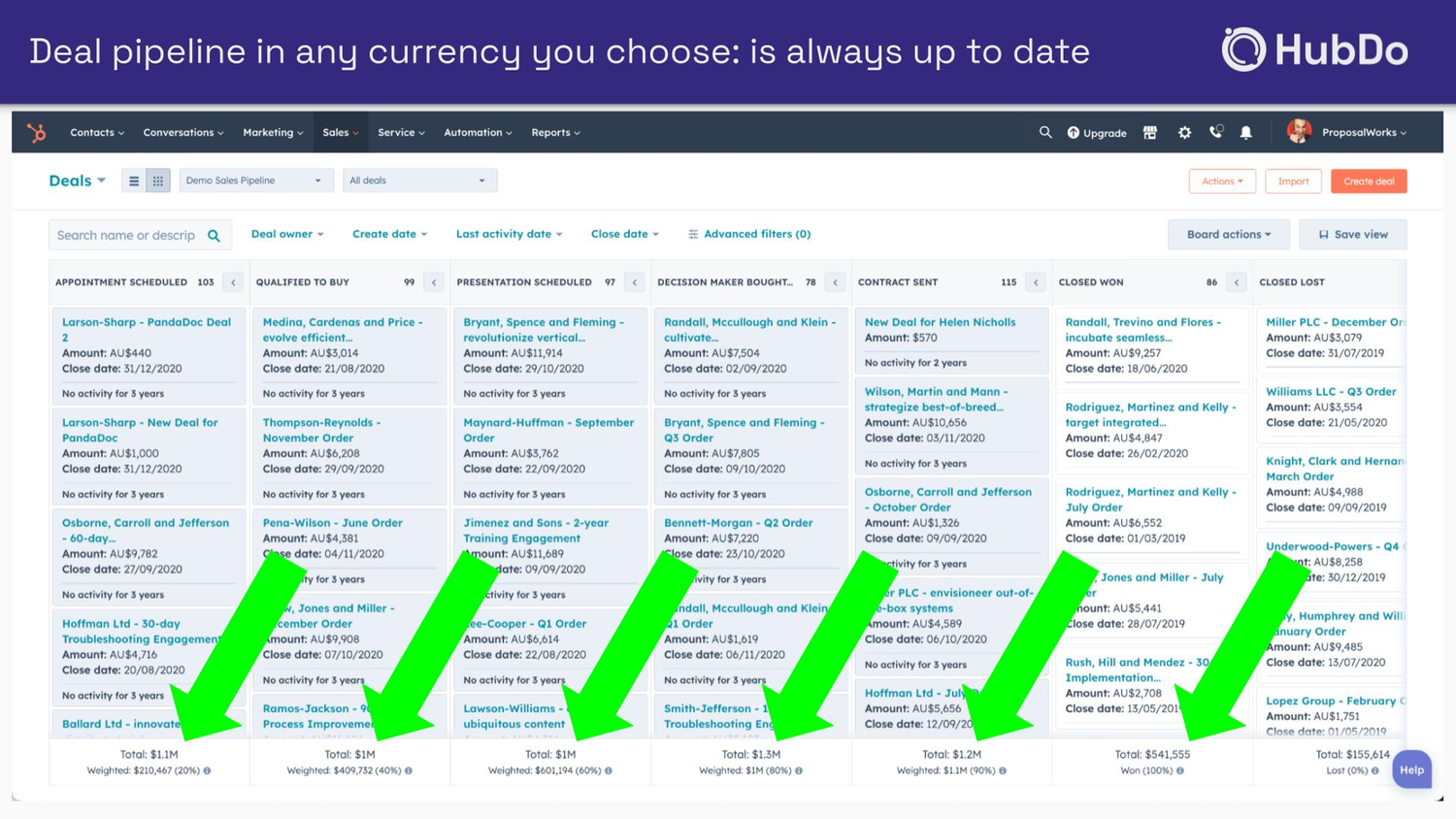Open the search magnifier in the top navigation
Viewport: 1456px width, 819px height.
(1045, 132)
